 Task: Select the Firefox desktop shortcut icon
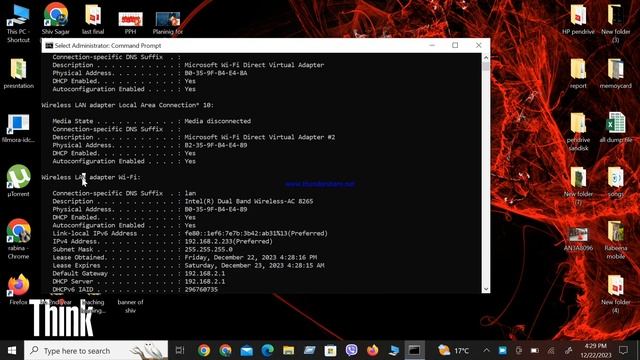pos(18,285)
